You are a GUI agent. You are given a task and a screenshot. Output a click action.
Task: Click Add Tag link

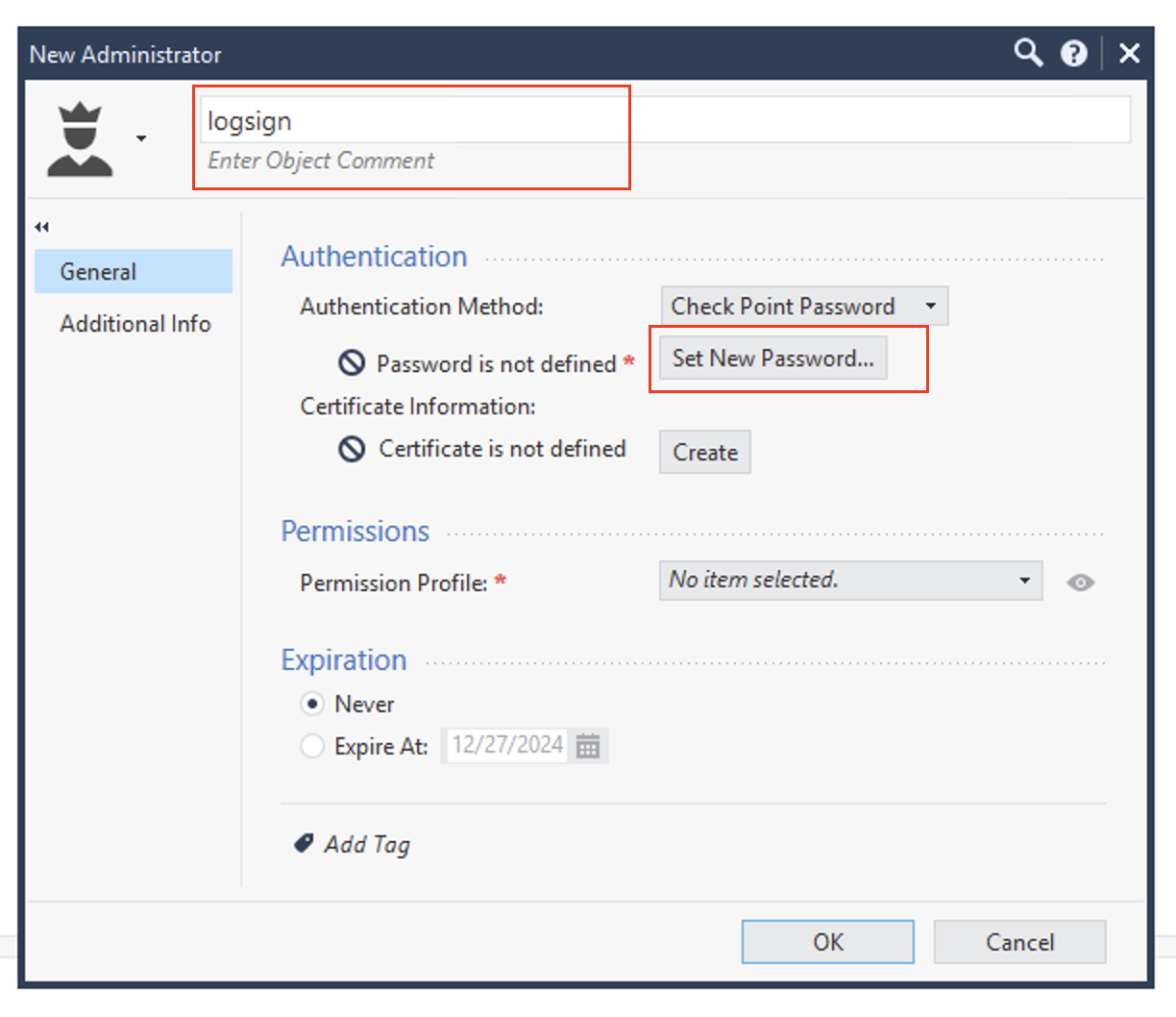click(367, 844)
